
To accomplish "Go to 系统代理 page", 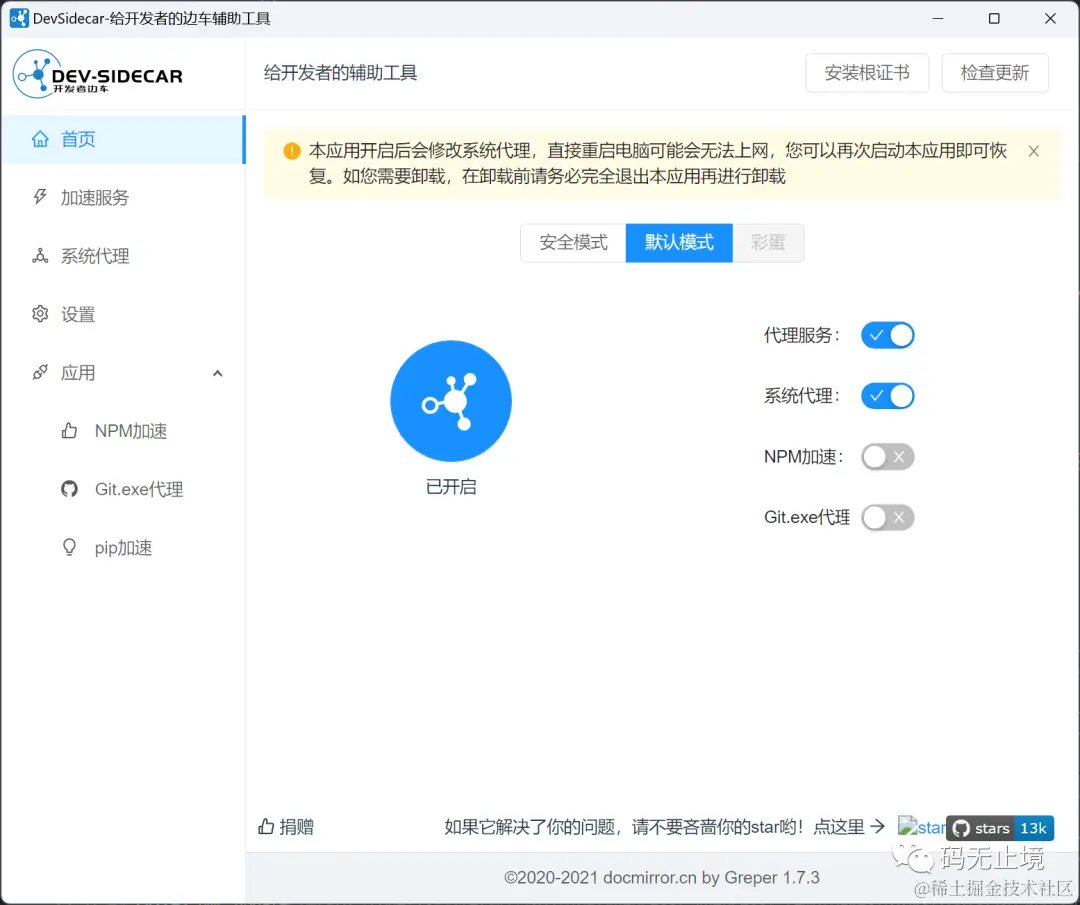I will click(123, 256).
